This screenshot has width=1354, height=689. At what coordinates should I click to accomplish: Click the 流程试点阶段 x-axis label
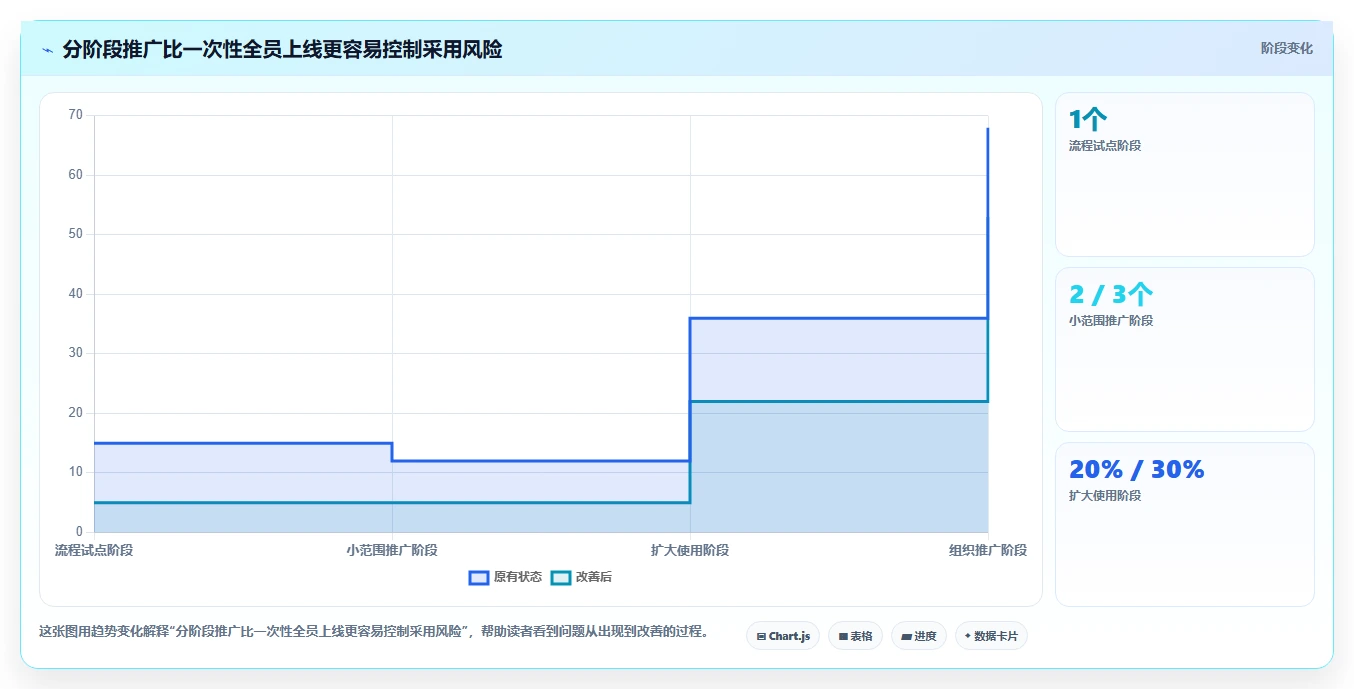pyautogui.click(x=94, y=550)
